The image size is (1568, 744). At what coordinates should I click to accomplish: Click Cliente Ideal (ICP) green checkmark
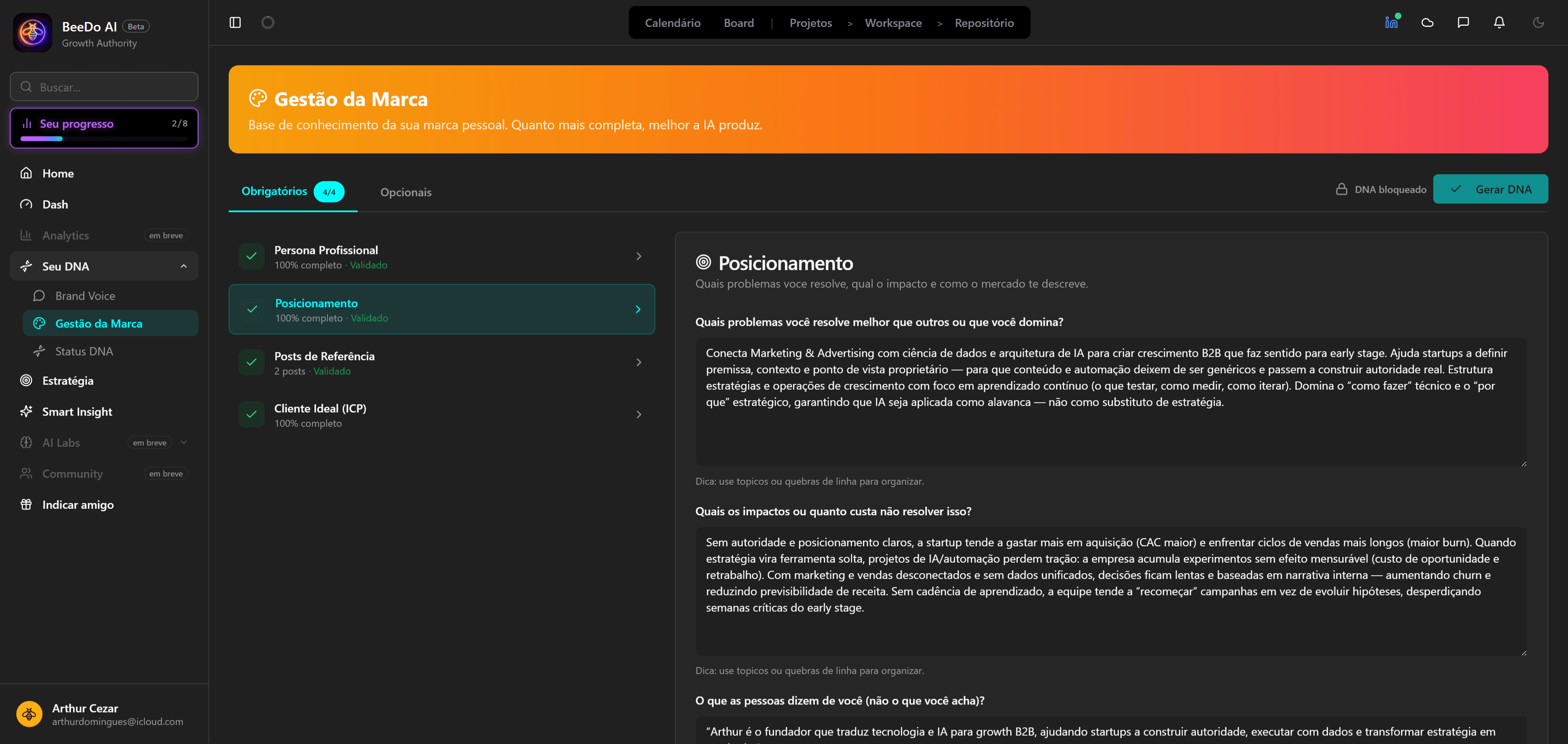[252, 414]
